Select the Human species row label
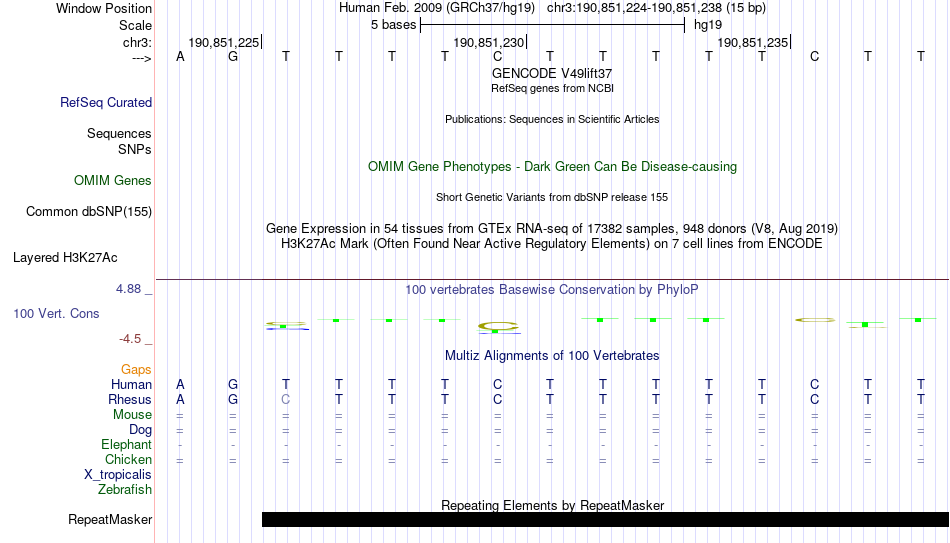950x543 pixels. pyautogui.click(x=131, y=385)
